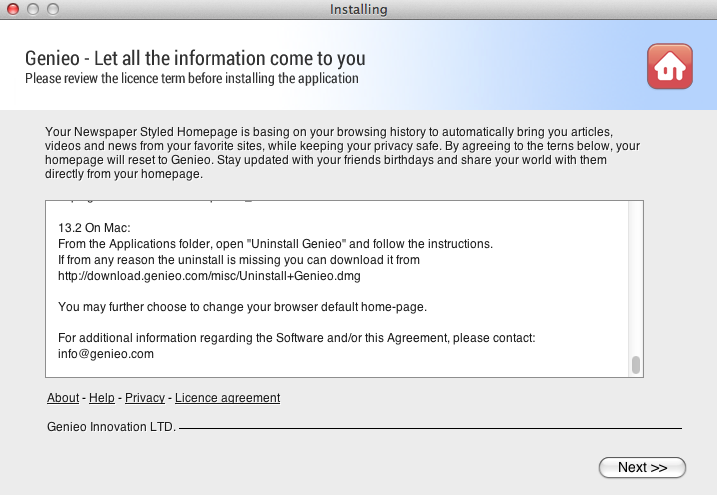The height and width of the screenshot is (495, 717).
Task: Open the Help link
Action: point(102,398)
